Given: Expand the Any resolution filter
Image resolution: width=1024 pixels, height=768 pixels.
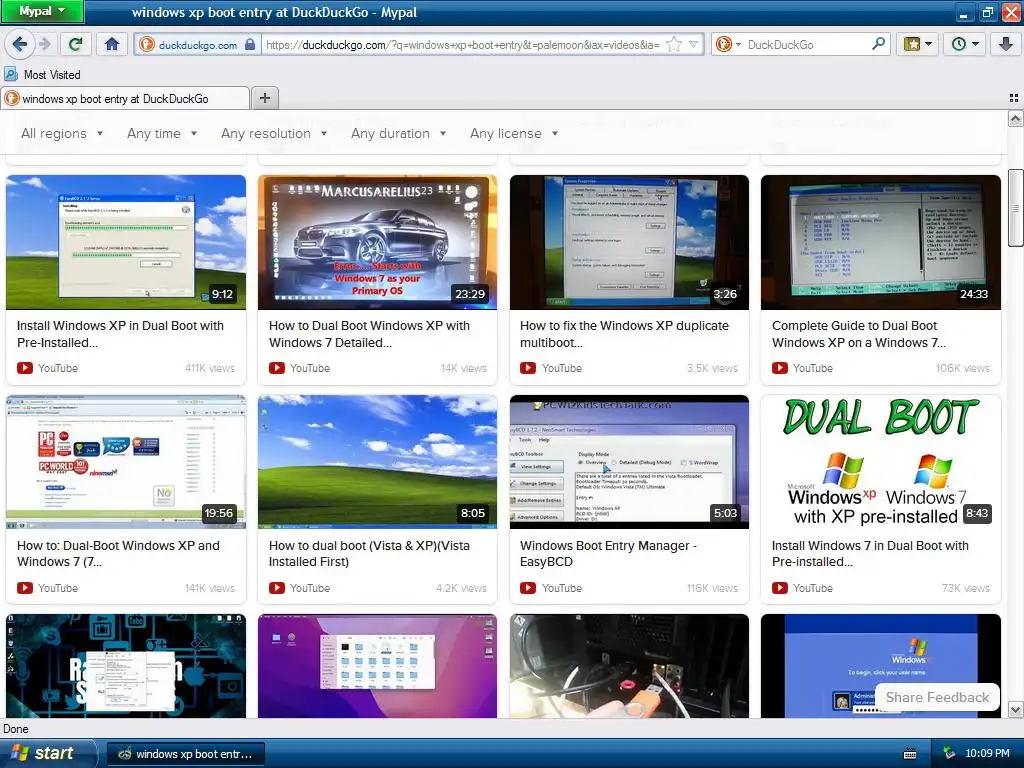Looking at the screenshot, I should click(274, 133).
